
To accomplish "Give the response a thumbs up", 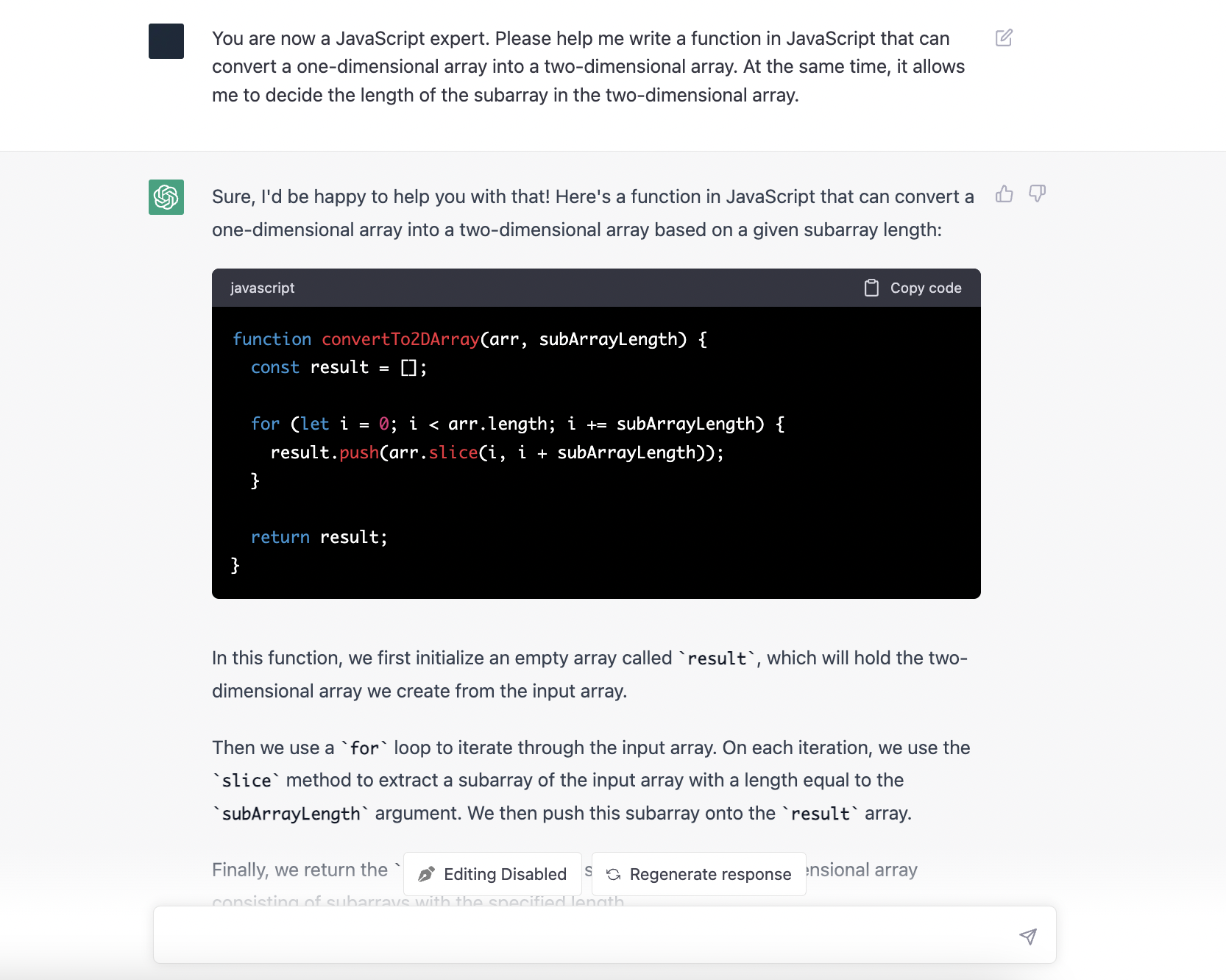I will tap(1004, 194).
